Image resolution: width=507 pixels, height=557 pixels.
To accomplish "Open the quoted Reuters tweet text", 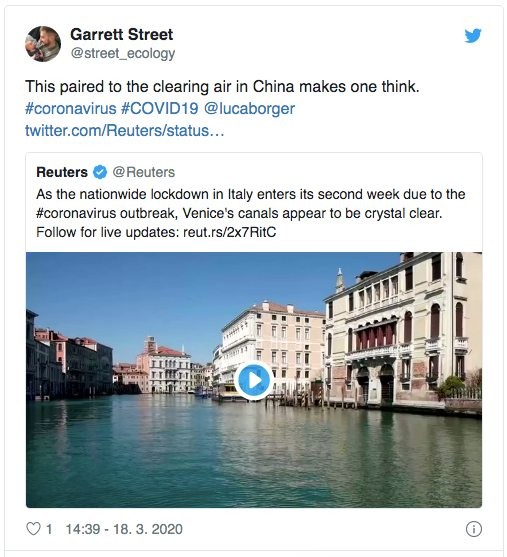I will pos(250,213).
